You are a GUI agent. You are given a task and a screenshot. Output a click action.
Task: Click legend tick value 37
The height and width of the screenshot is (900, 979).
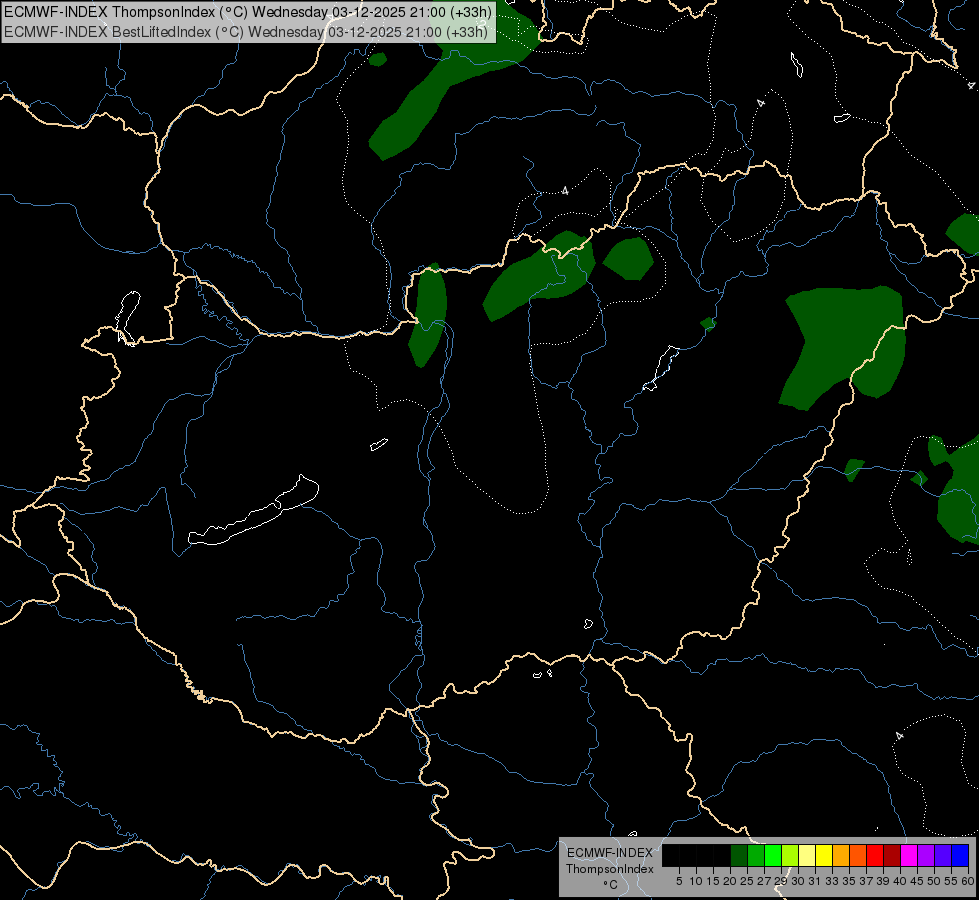(x=866, y=881)
